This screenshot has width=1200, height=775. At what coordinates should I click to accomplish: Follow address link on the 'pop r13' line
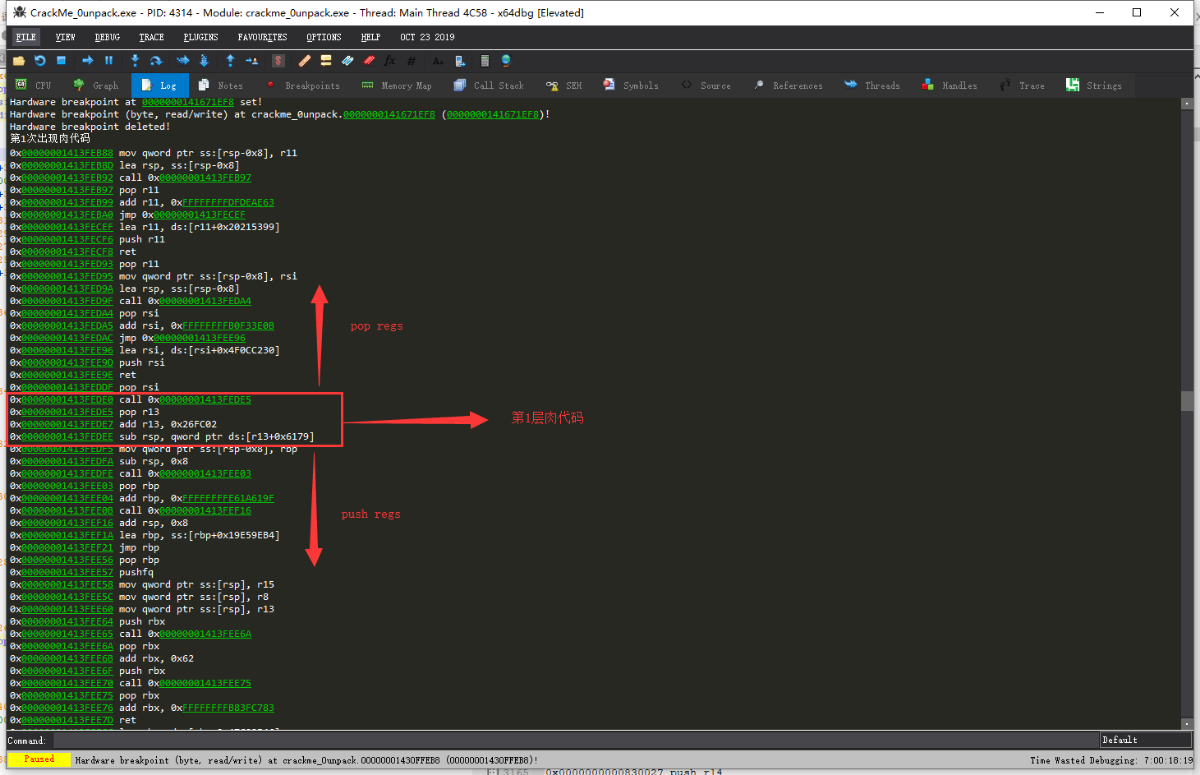pyautogui.click(x=68, y=412)
